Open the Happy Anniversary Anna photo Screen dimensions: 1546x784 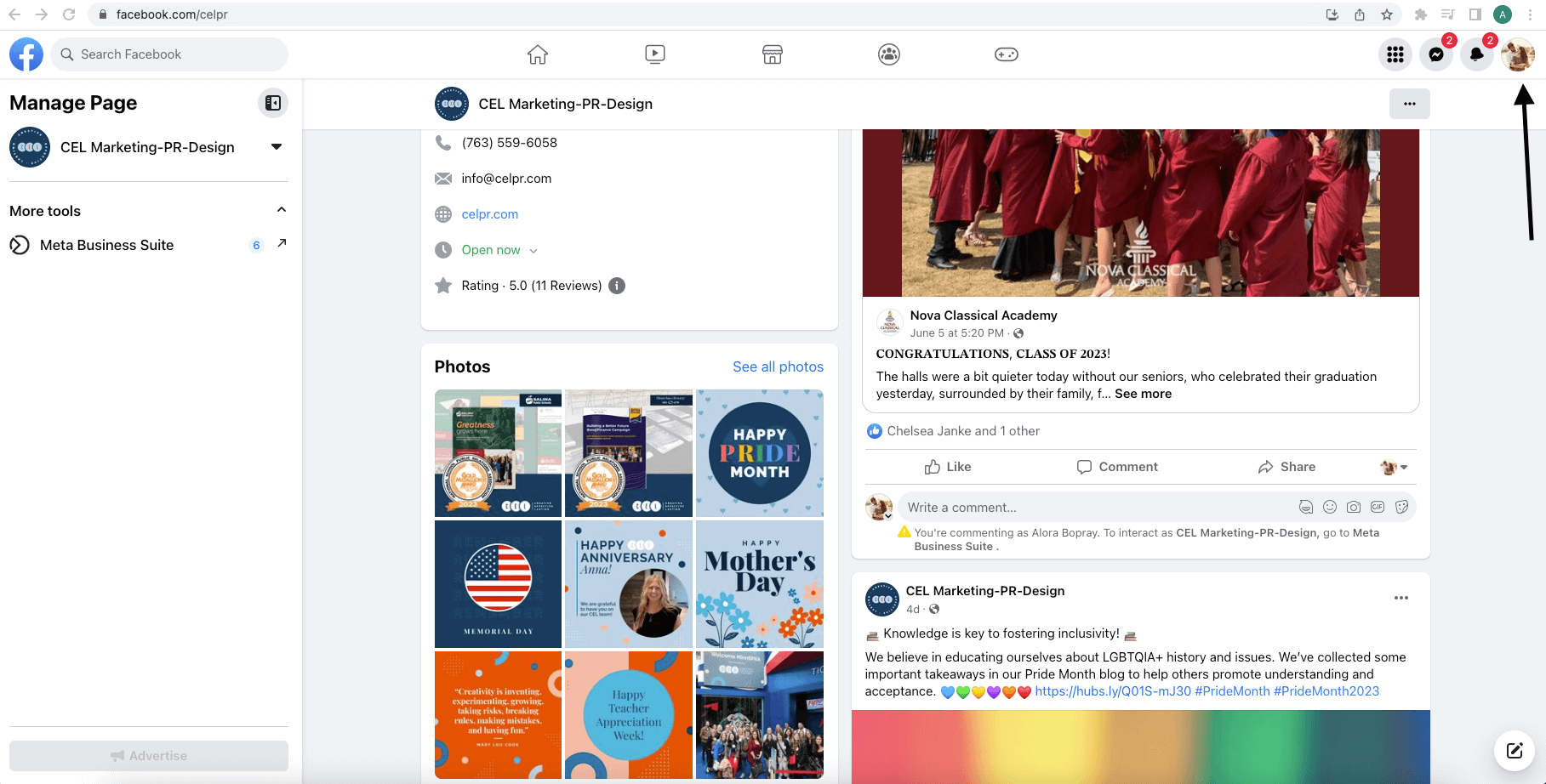(629, 584)
